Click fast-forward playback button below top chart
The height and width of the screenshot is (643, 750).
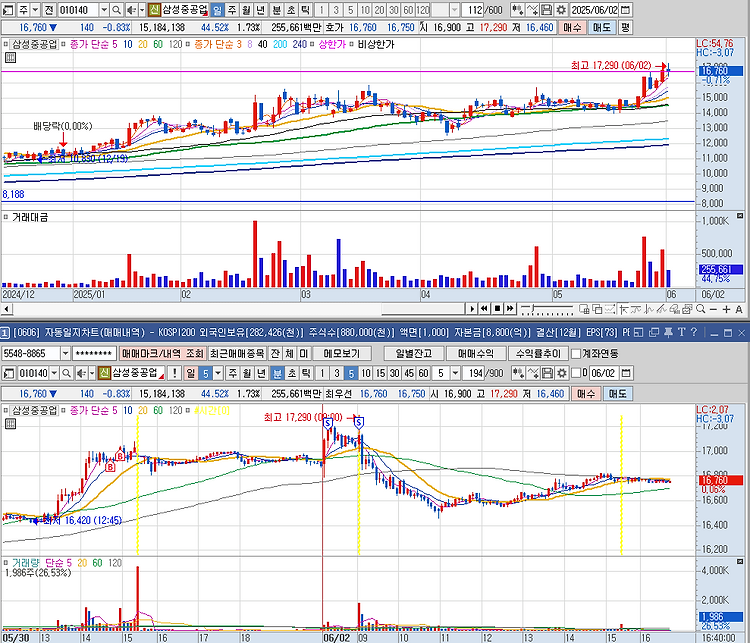510,309
